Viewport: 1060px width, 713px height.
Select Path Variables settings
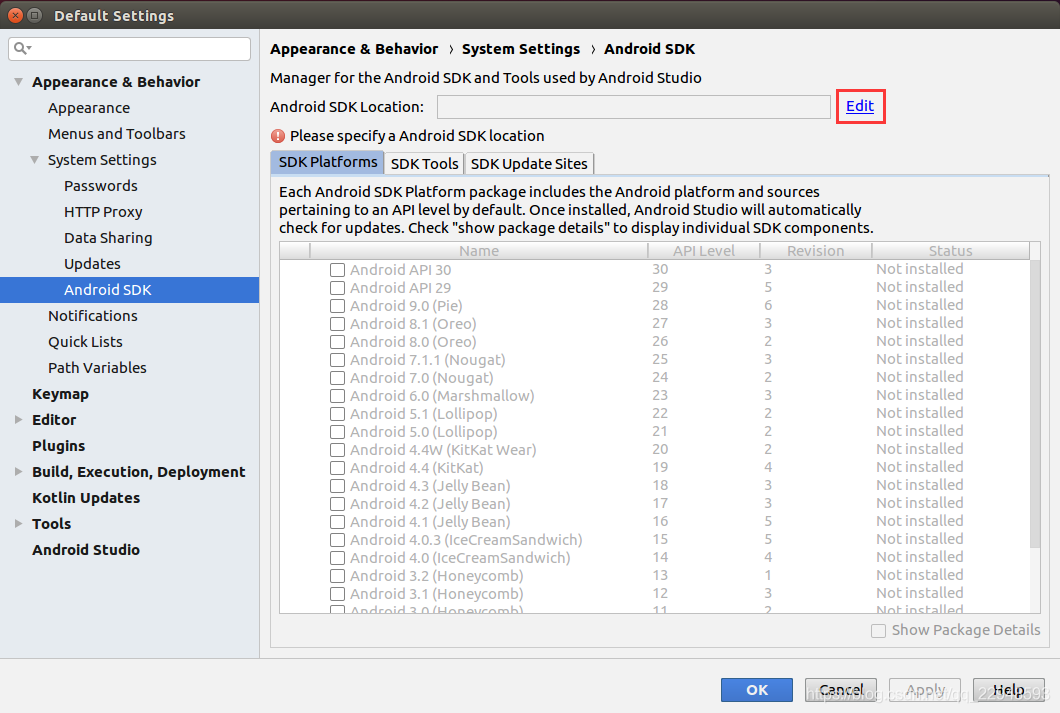97,368
